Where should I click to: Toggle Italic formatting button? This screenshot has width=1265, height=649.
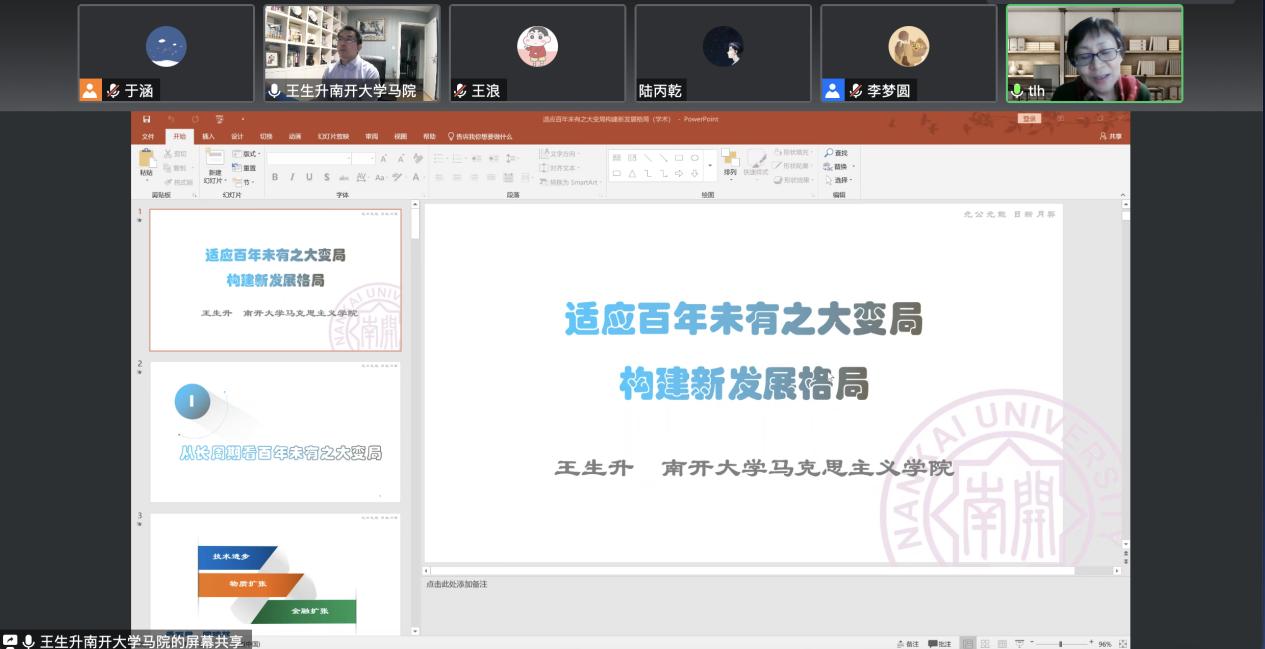click(292, 177)
